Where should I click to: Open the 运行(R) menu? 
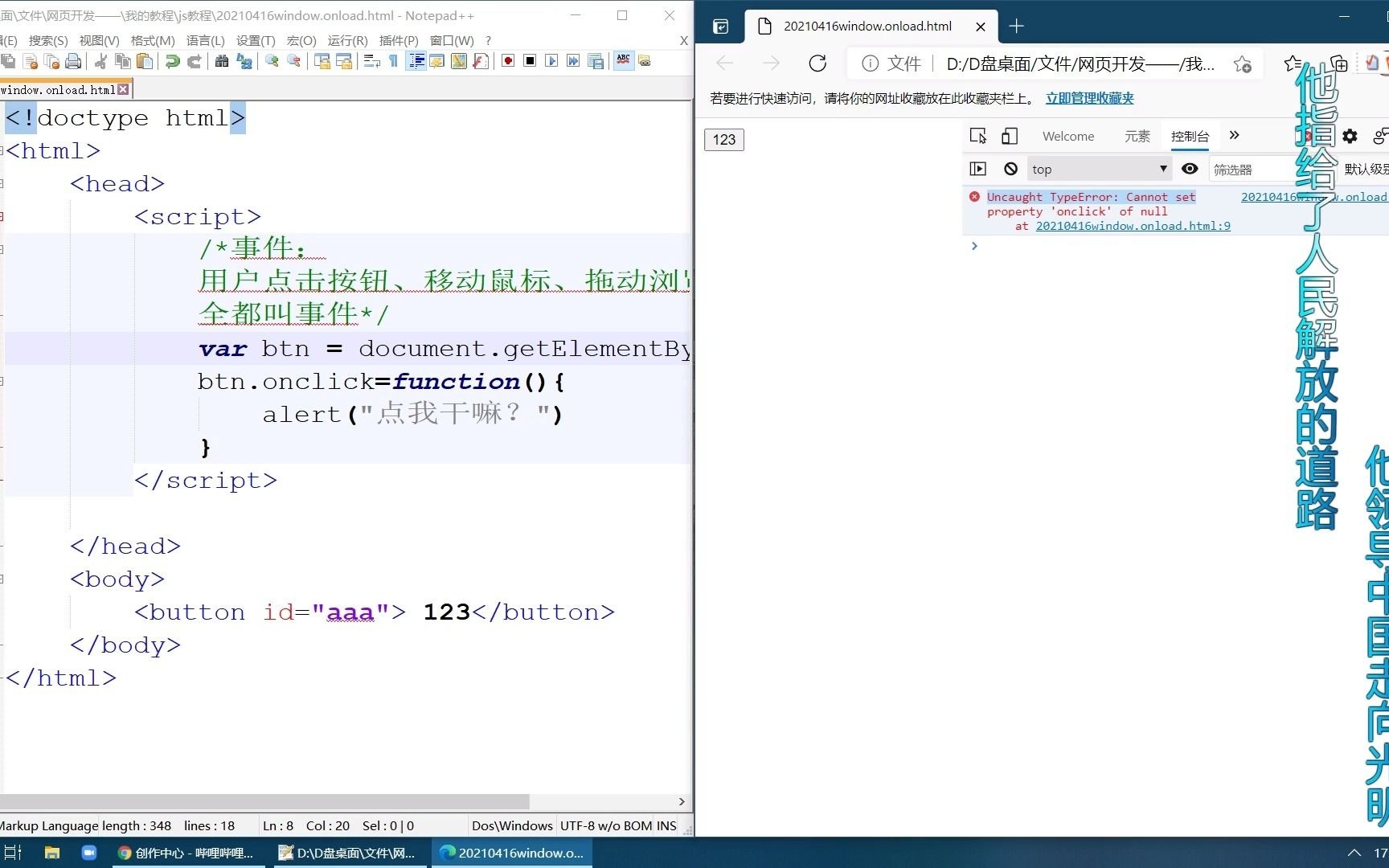348,40
